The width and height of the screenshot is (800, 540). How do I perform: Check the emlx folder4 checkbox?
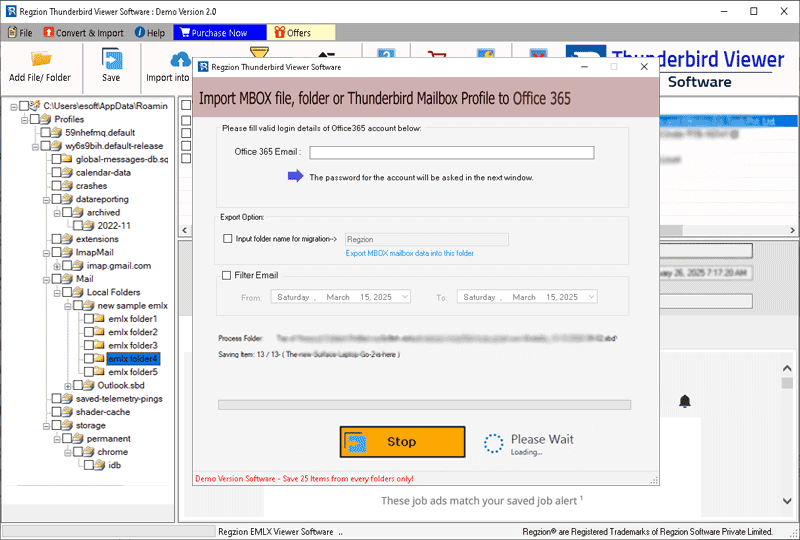point(88,358)
